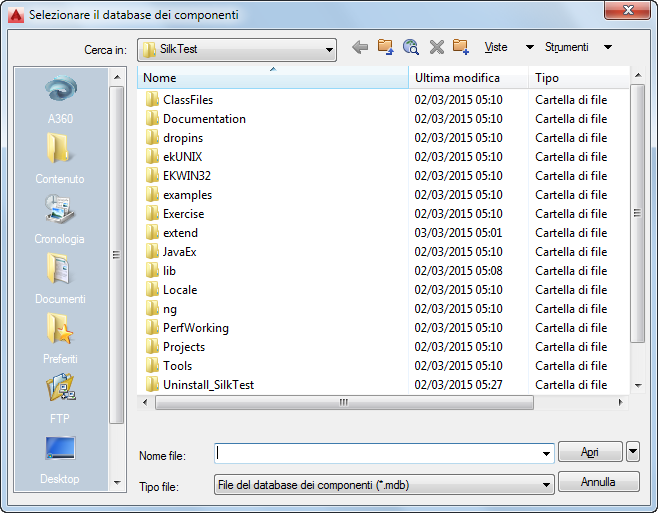
Task: Select the Tools folder name
Action: tap(178, 366)
